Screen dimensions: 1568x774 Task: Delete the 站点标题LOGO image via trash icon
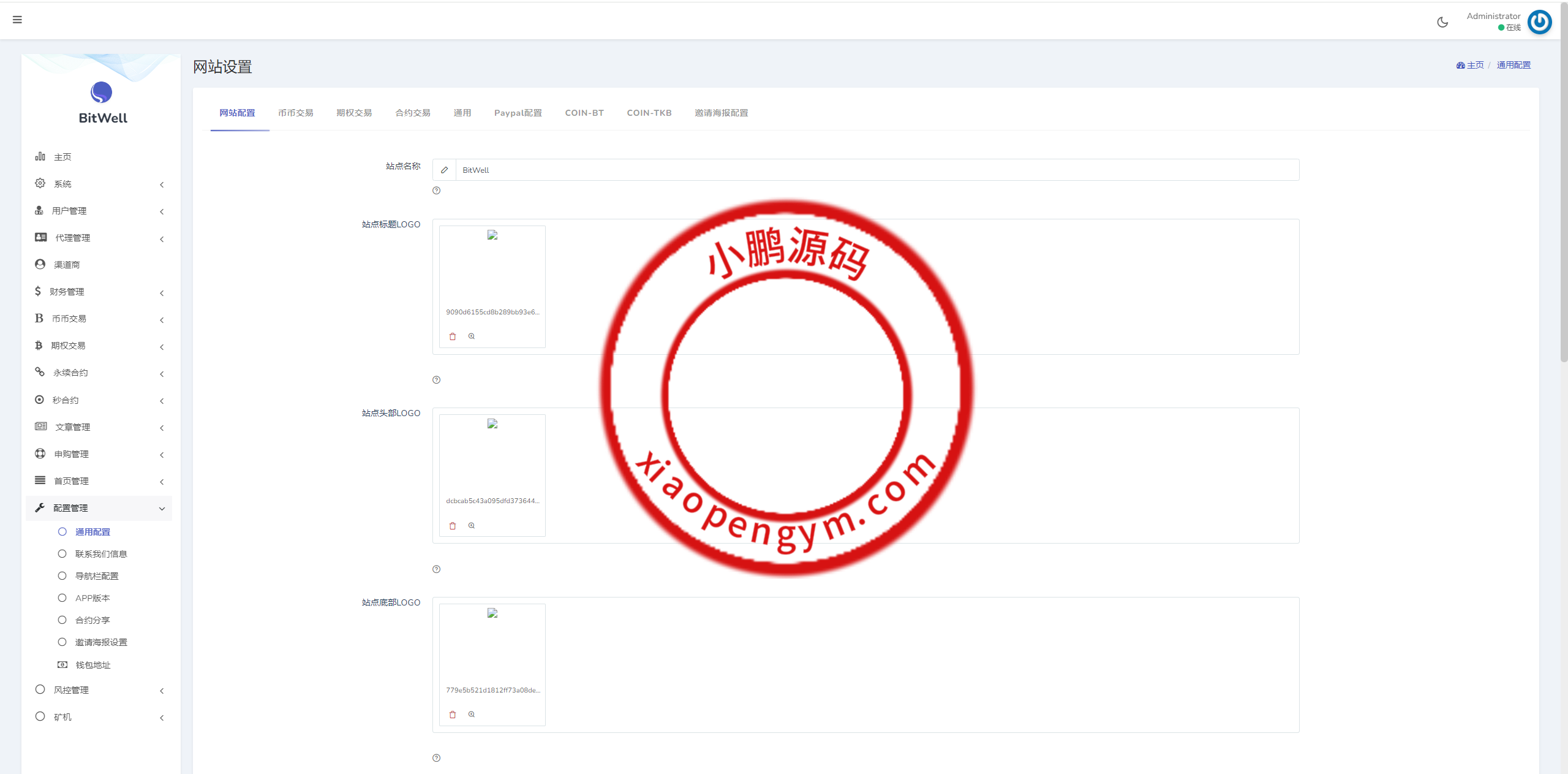(453, 336)
